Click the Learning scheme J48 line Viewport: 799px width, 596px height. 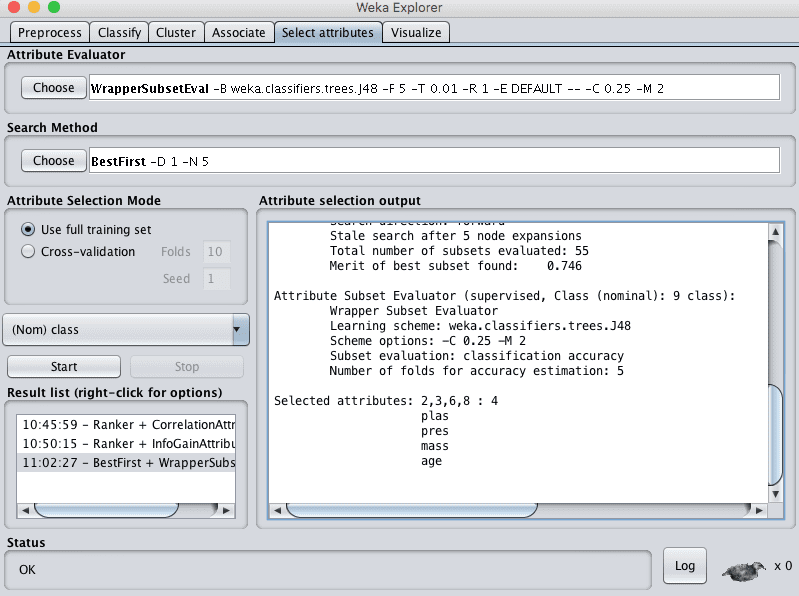(x=480, y=326)
